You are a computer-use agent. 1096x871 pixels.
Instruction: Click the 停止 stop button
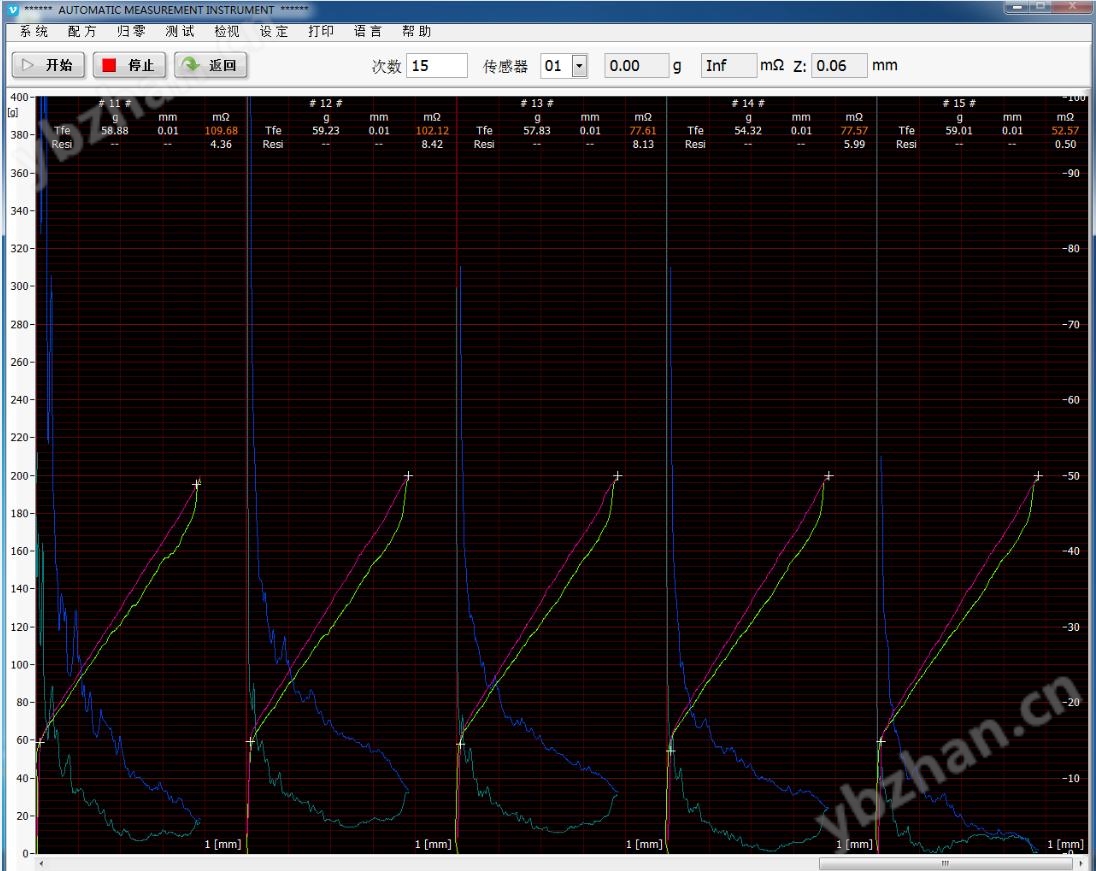click(129, 65)
